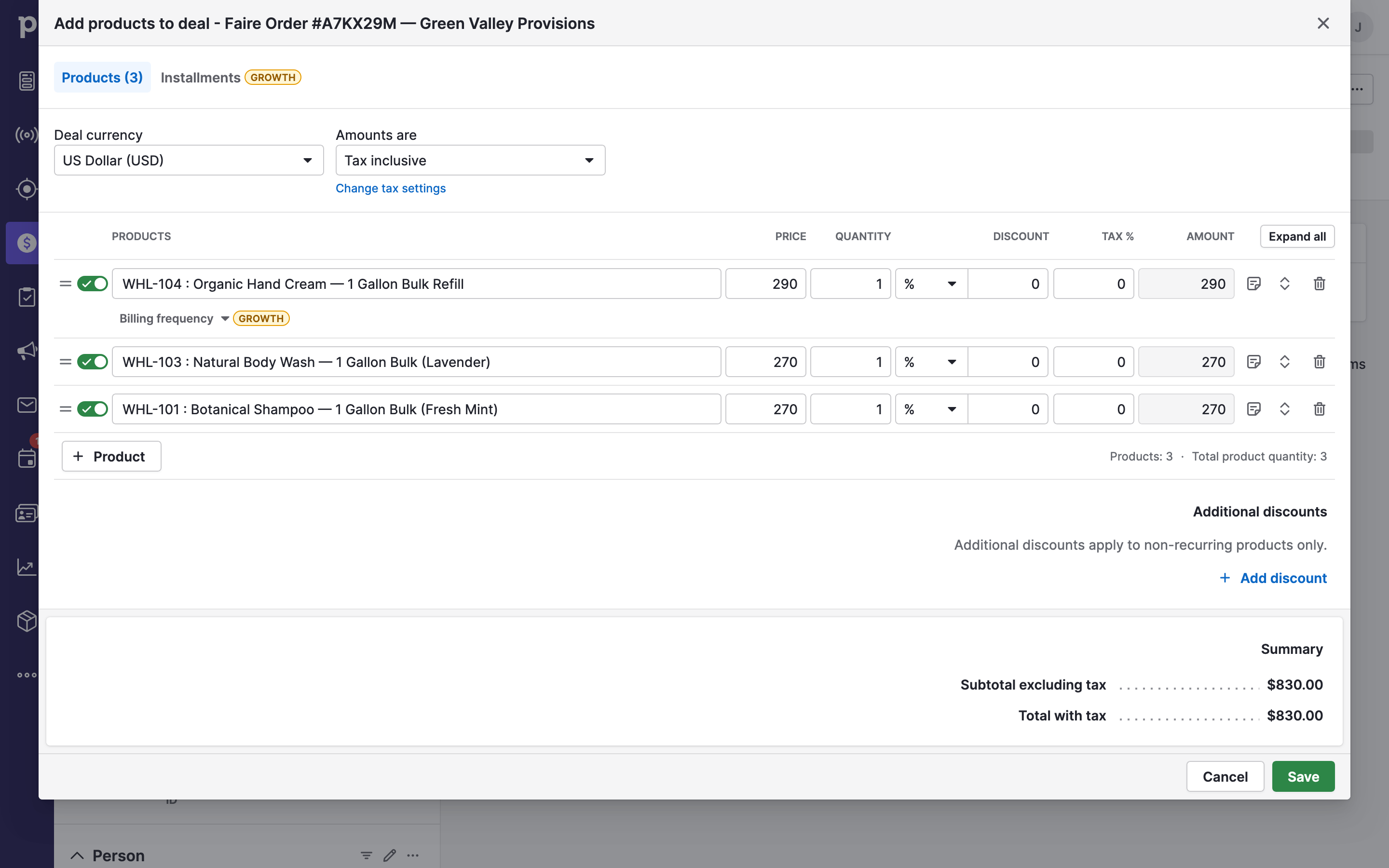Image resolution: width=1389 pixels, height=868 pixels.
Task: Expand the Billing frequency option
Action: point(174,319)
